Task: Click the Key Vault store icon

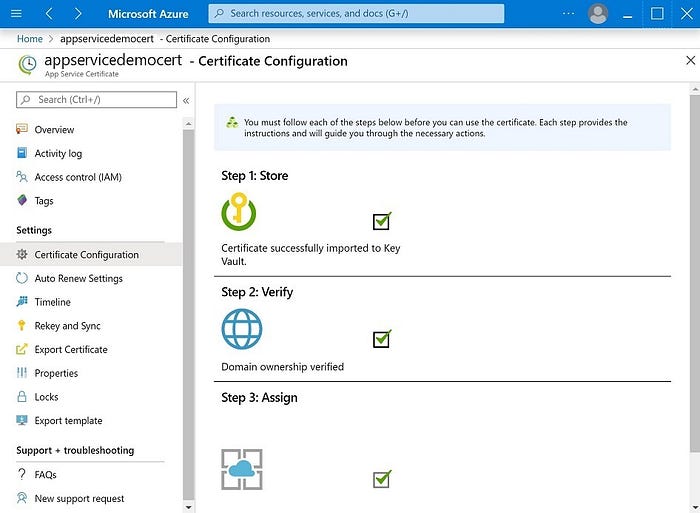Action: pos(239,212)
